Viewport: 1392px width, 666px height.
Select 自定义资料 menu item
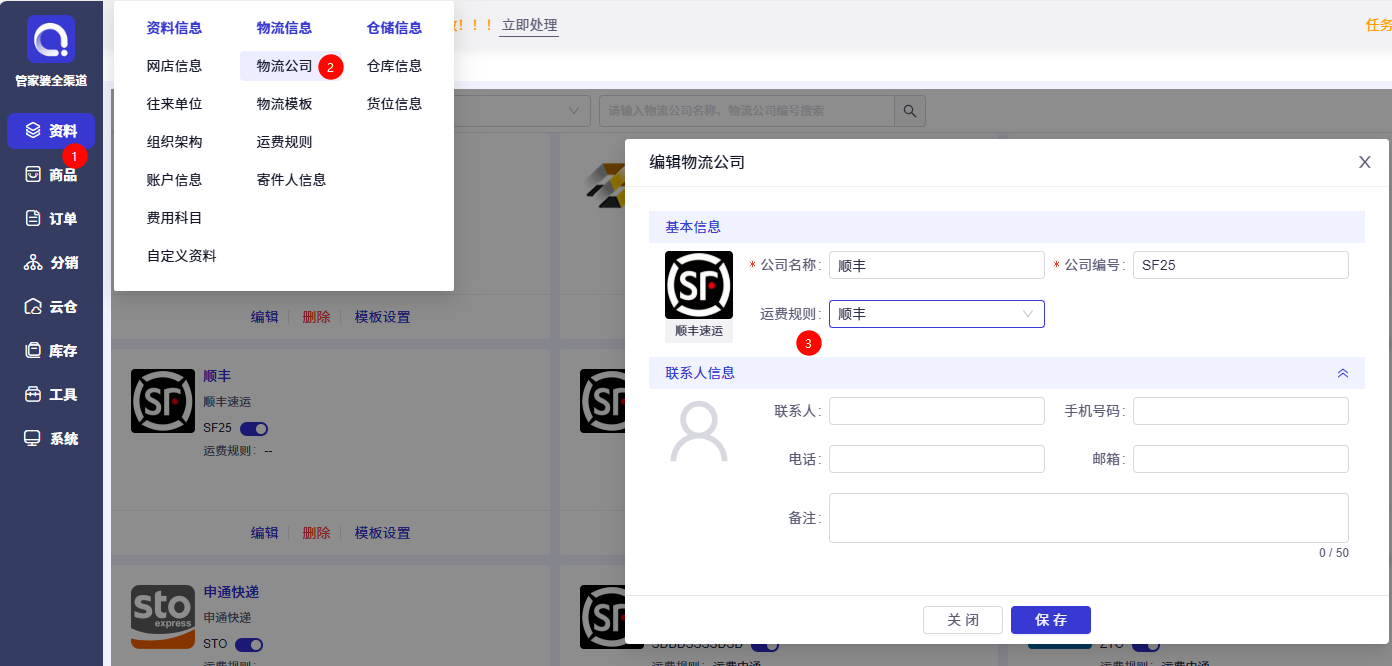click(x=181, y=256)
